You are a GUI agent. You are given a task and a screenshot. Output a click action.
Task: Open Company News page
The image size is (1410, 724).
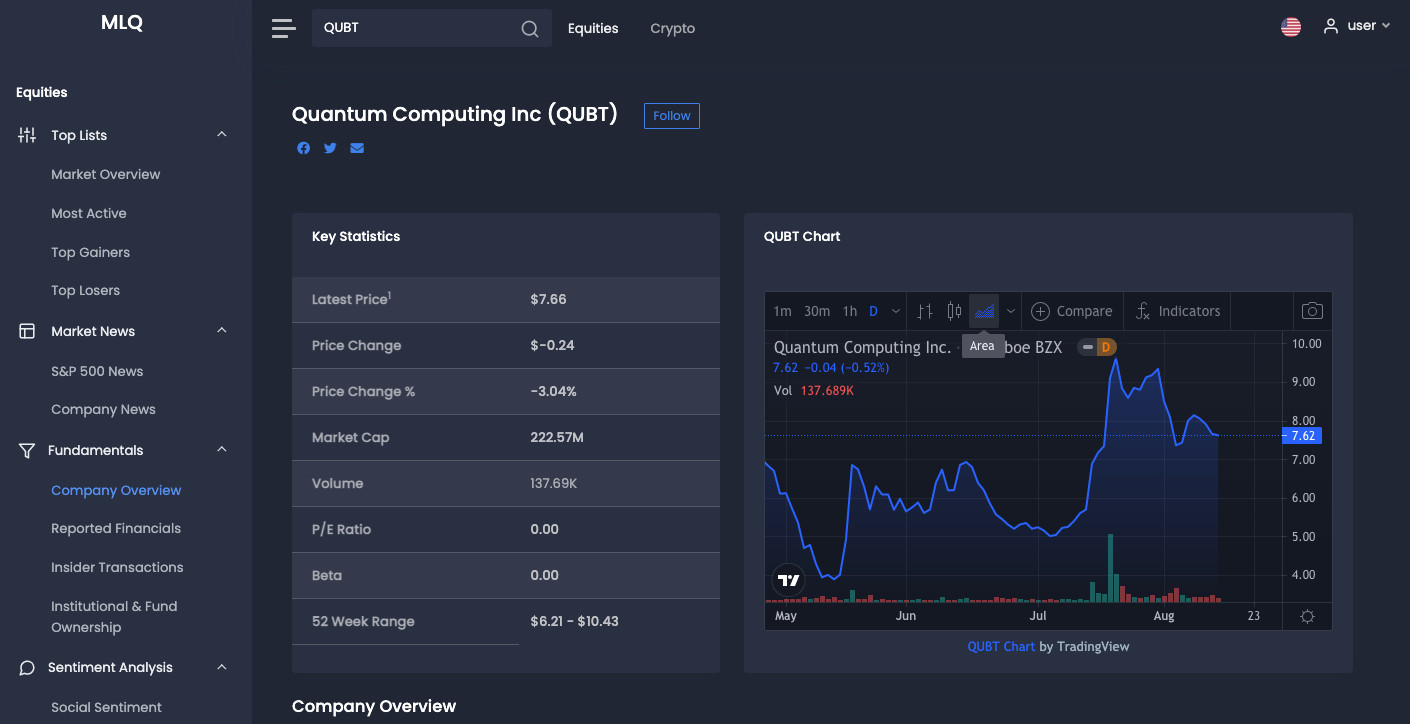point(104,409)
